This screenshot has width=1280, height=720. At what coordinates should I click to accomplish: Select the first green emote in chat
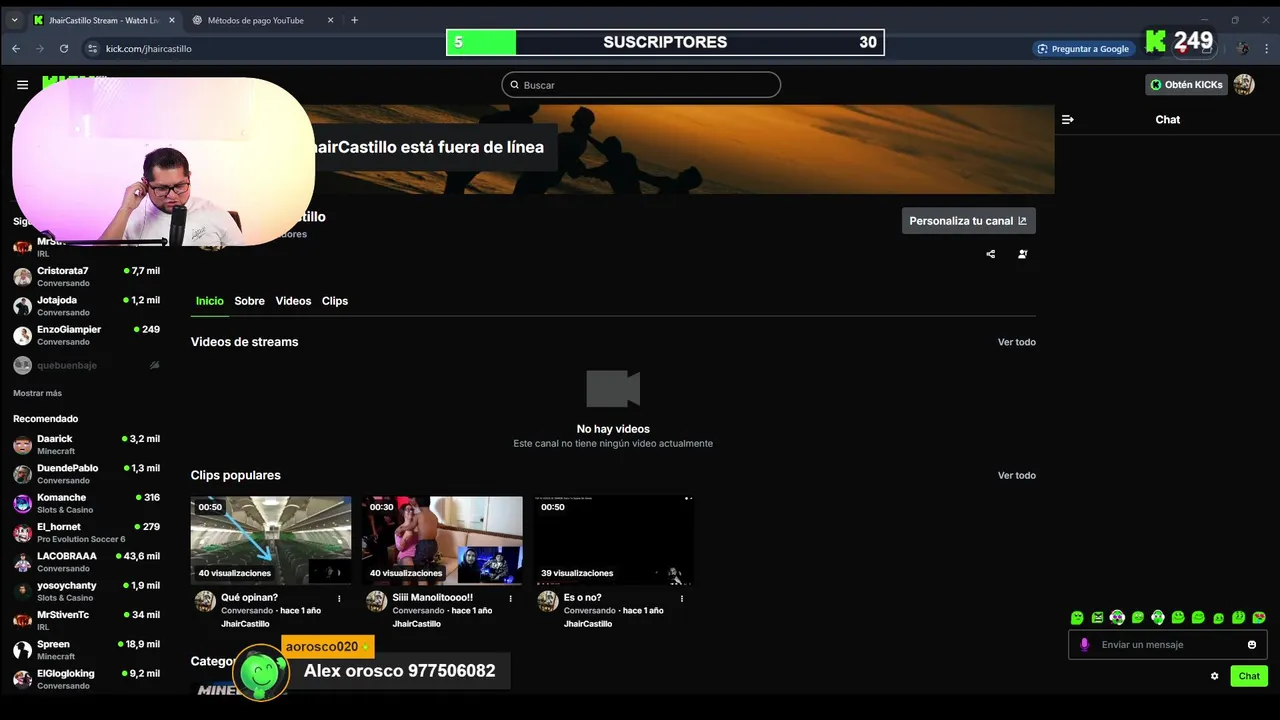tap(1077, 618)
